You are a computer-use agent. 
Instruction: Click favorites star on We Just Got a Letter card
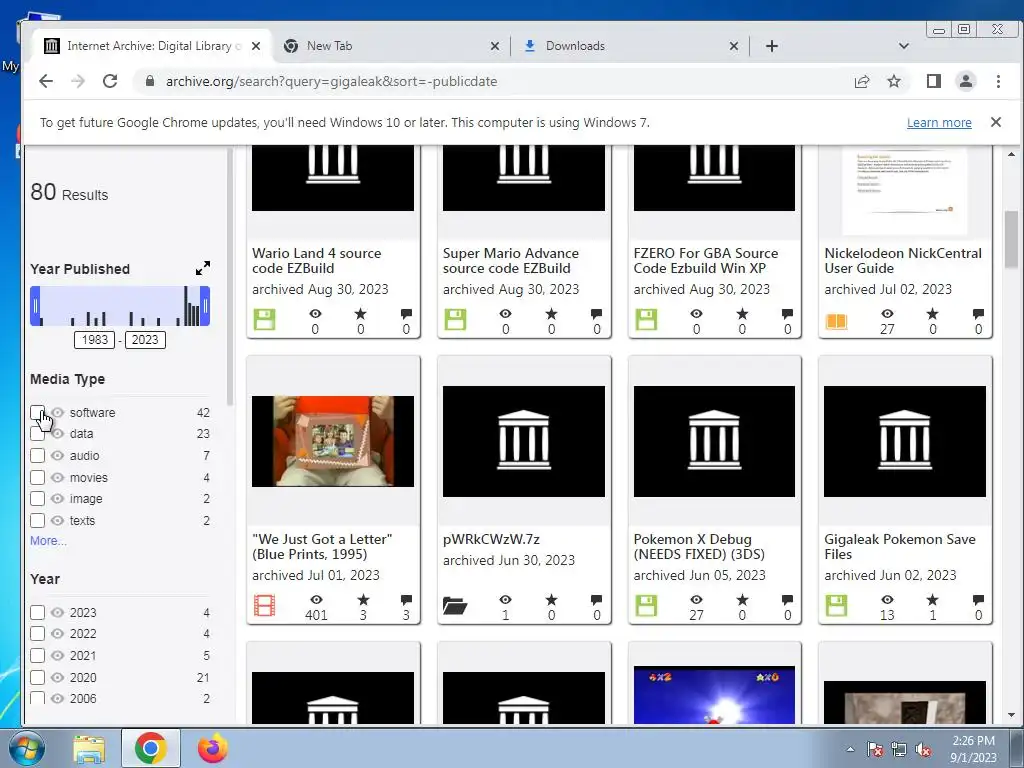(363, 600)
